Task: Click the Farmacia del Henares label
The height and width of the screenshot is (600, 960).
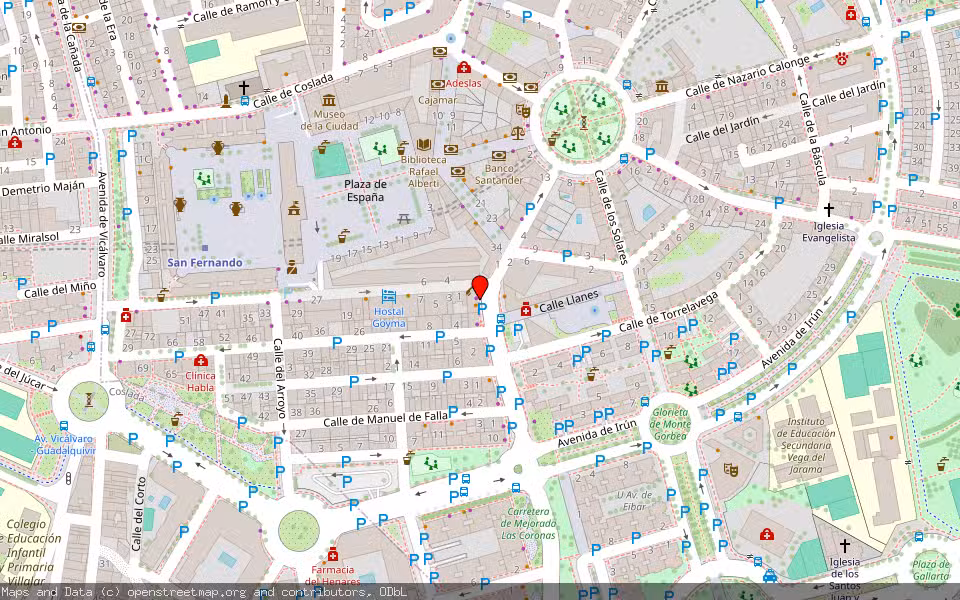Action: pyautogui.click(x=332, y=575)
